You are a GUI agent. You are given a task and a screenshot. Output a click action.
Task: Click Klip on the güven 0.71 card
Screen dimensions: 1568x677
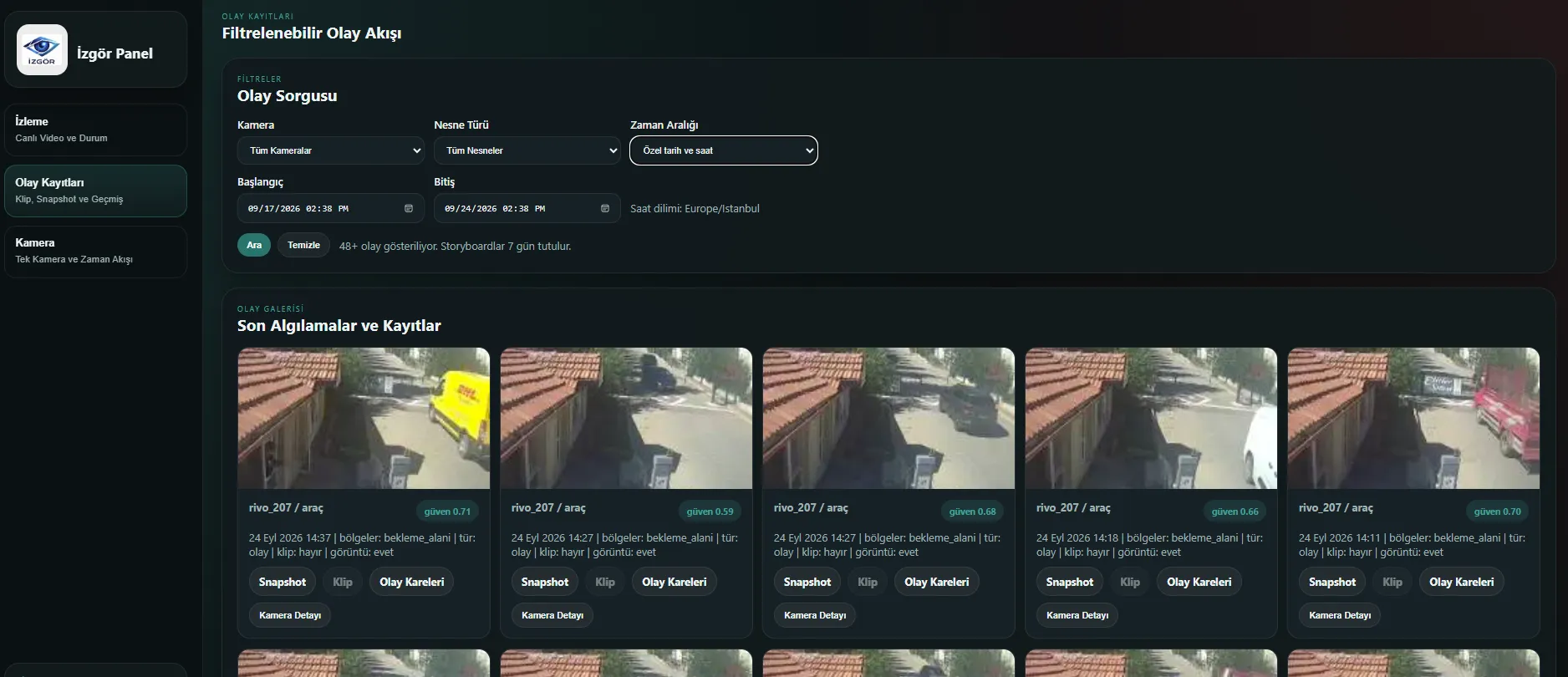coord(343,582)
